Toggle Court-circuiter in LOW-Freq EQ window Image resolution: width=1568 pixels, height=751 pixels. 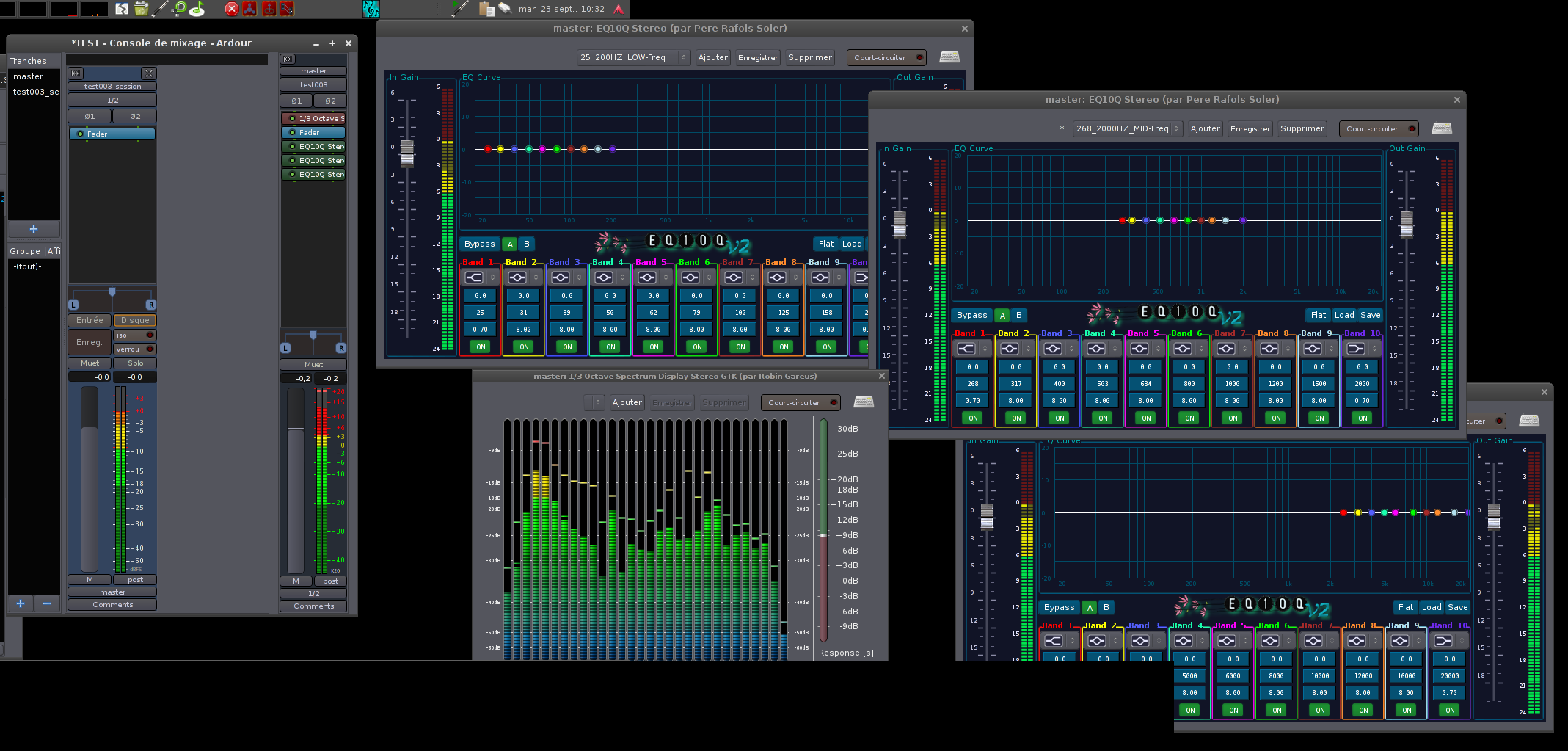coord(886,57)
